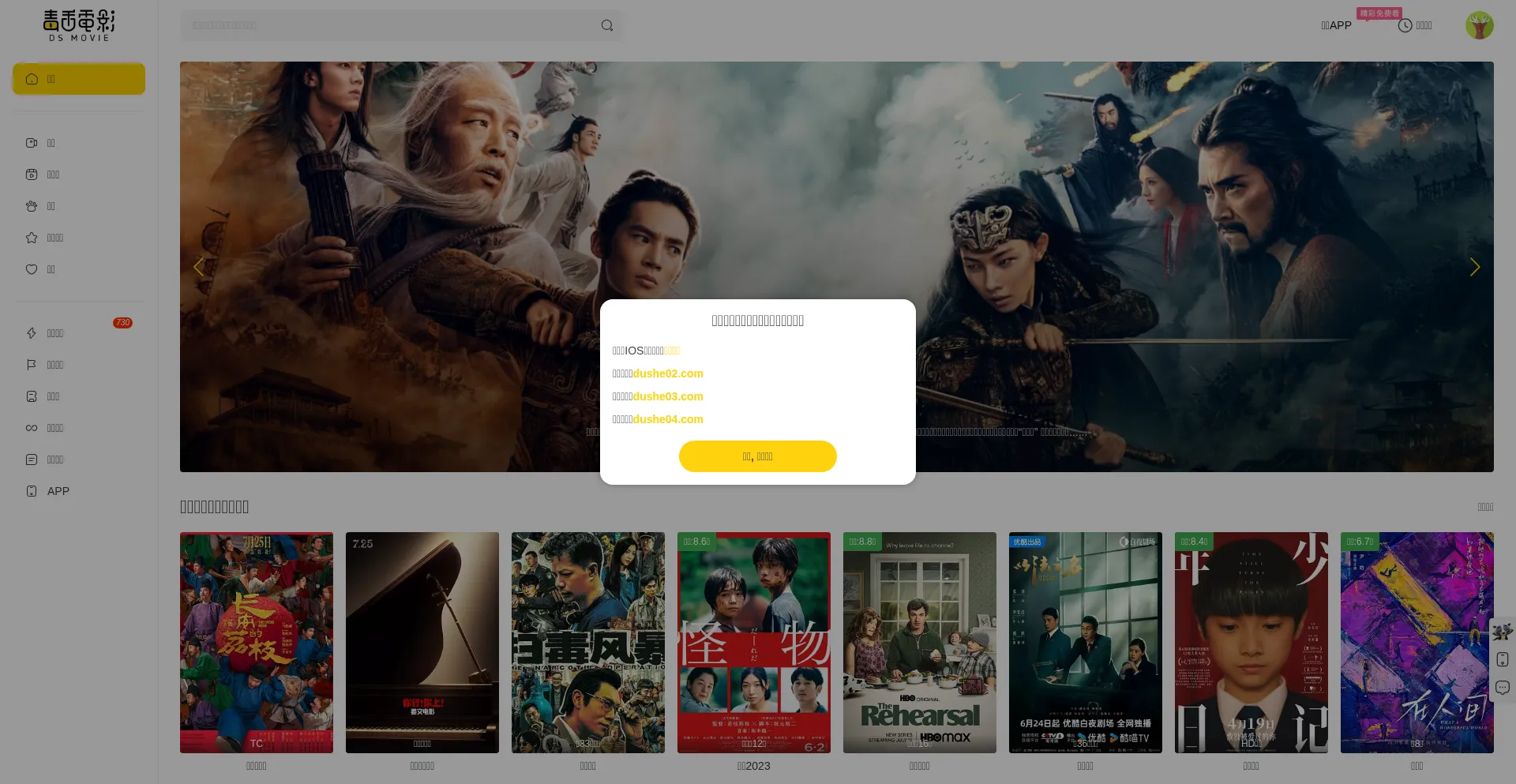Click the yellow link in the IOS line
The height and width of the screenshot is (784, 1516).
coord(672,351)
